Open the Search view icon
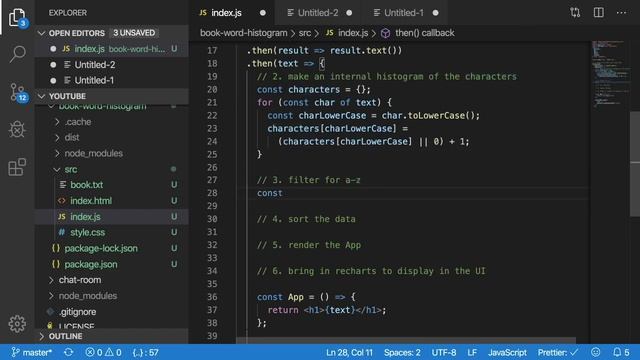The image size is (640, 360). 17,53
